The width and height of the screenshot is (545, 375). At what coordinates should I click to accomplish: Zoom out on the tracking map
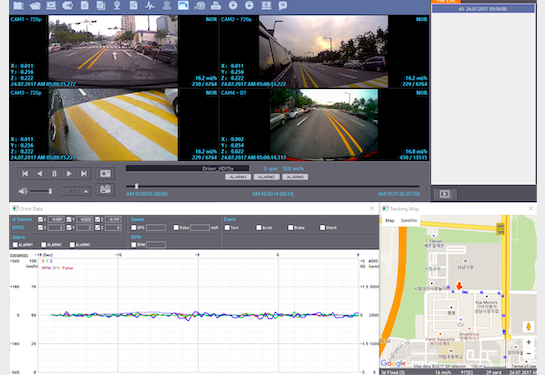tap(529, 353)
